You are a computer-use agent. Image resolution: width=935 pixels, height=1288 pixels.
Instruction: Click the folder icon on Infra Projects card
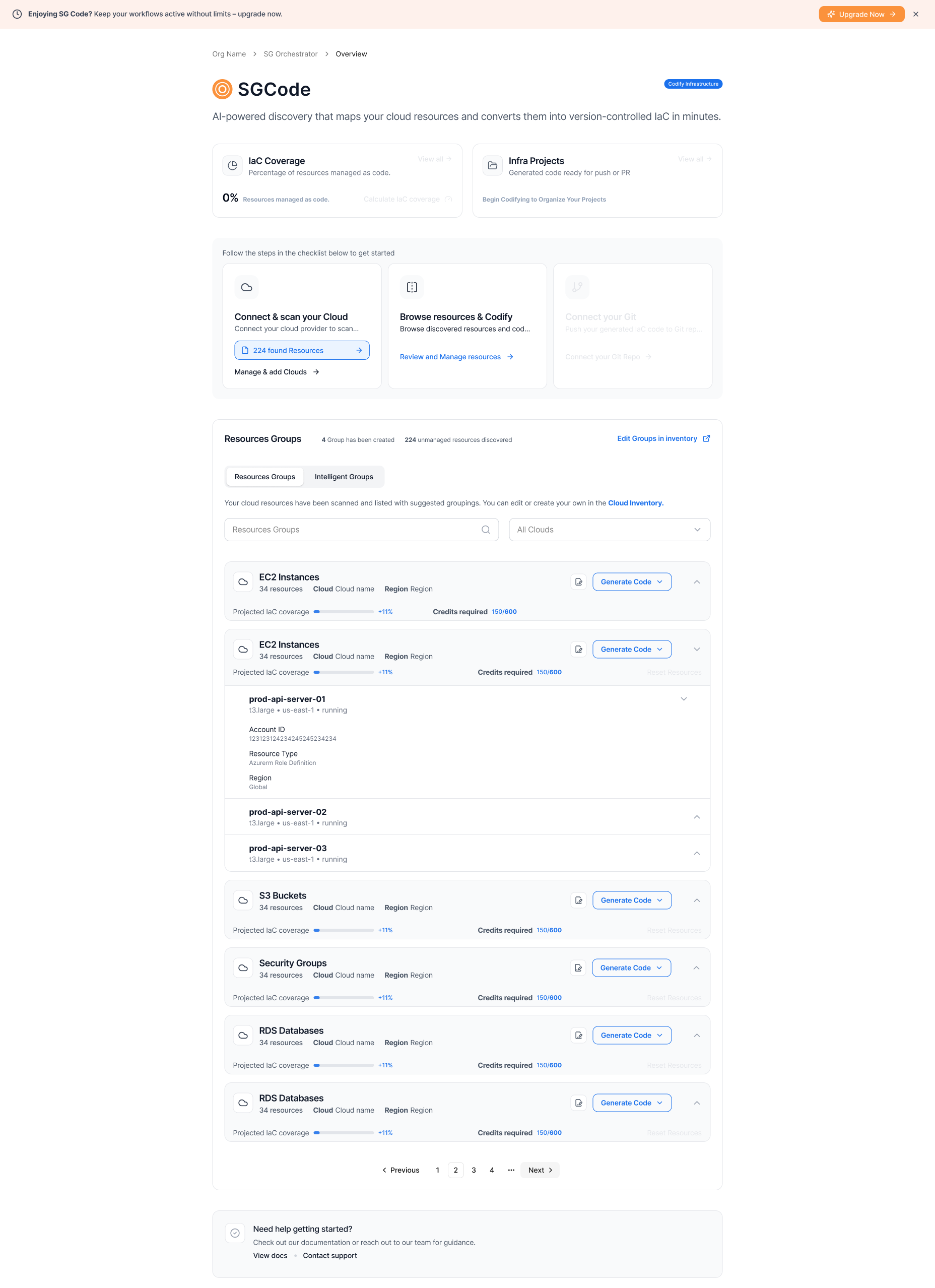pyautogui.click(x=492, y=165)
